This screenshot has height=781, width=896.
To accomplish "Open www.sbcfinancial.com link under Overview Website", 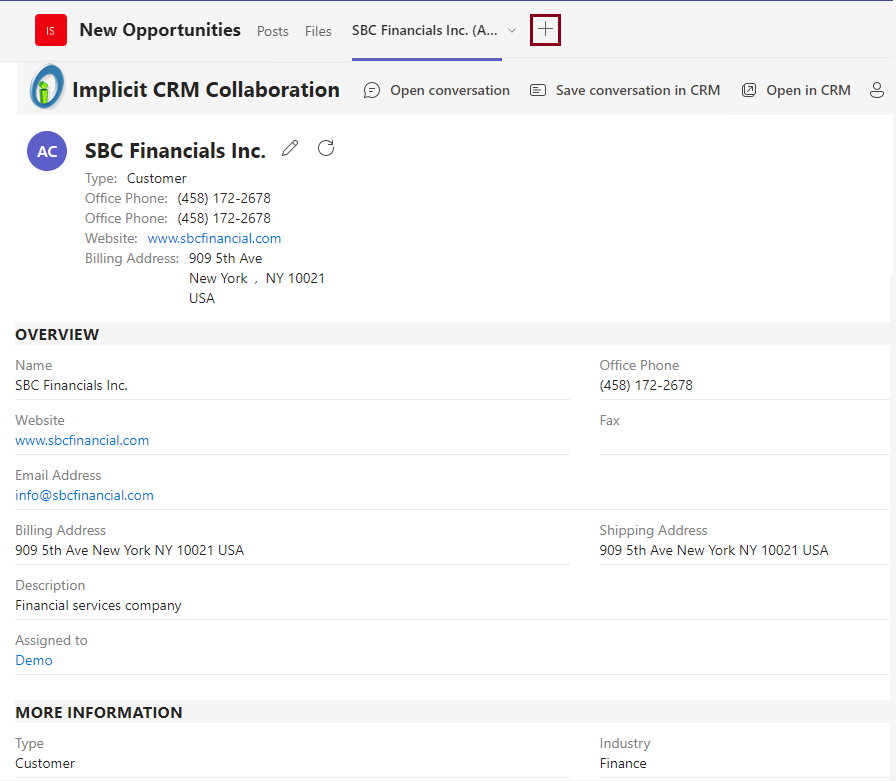I will (x=82, y=440).
